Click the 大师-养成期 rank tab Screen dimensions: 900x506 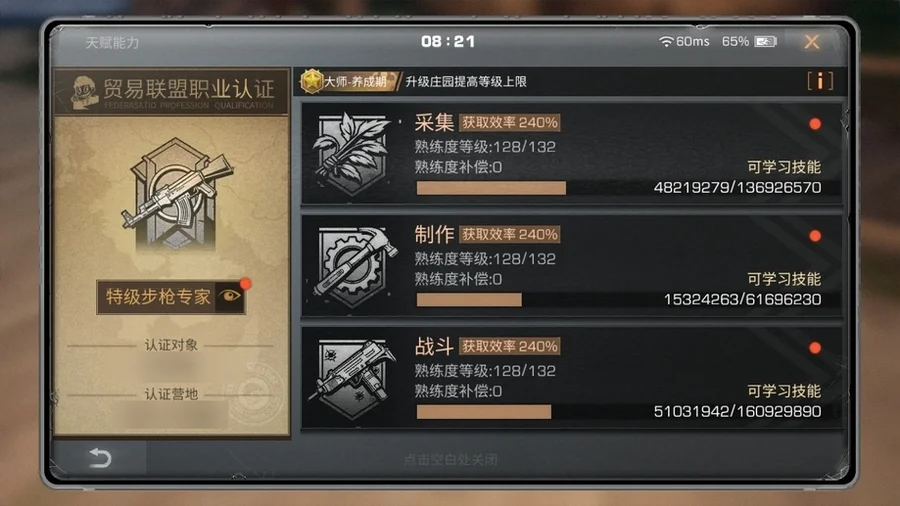point(355,81)
